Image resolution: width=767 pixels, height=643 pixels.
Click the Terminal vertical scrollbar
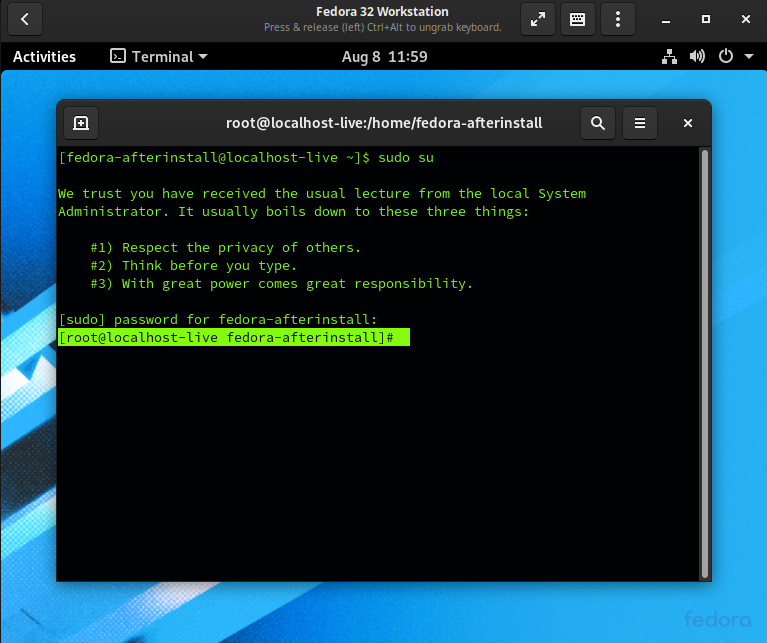[x=705, y=364]
